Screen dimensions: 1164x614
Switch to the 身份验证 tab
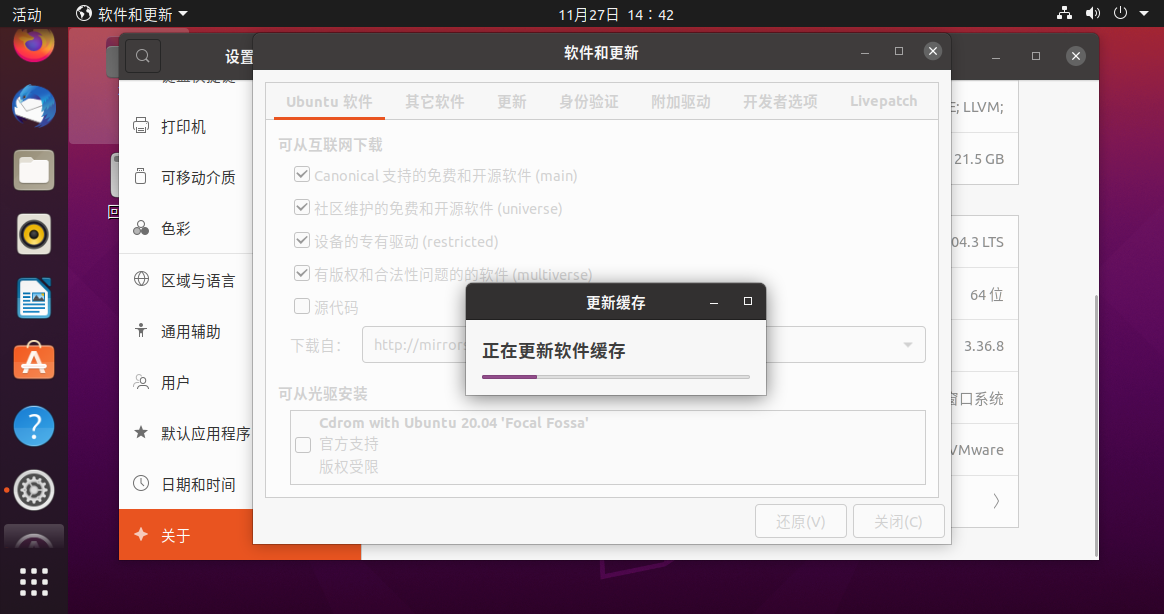[589, 102]
